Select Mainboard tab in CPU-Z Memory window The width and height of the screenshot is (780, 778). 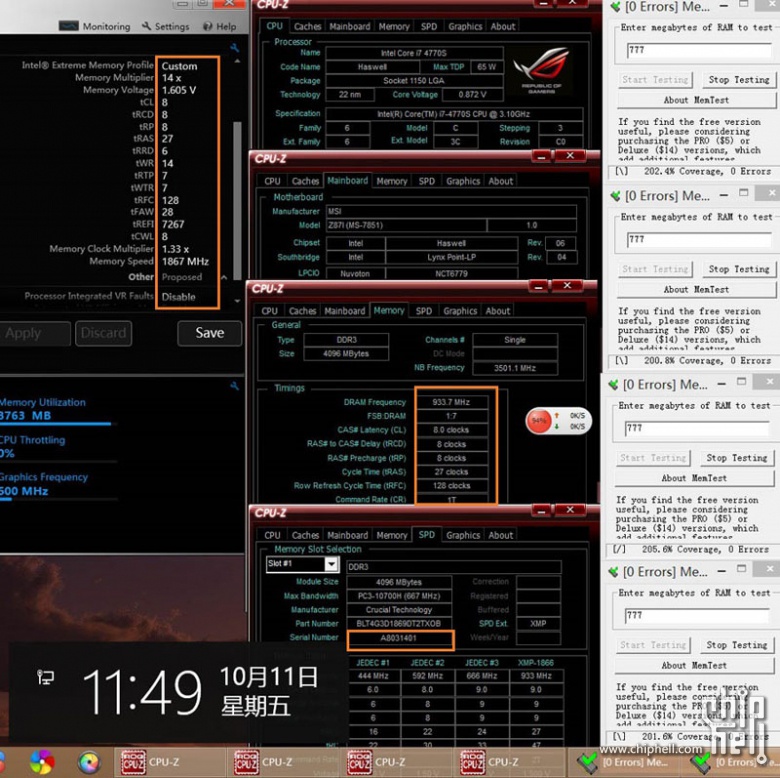pos(345,311)
